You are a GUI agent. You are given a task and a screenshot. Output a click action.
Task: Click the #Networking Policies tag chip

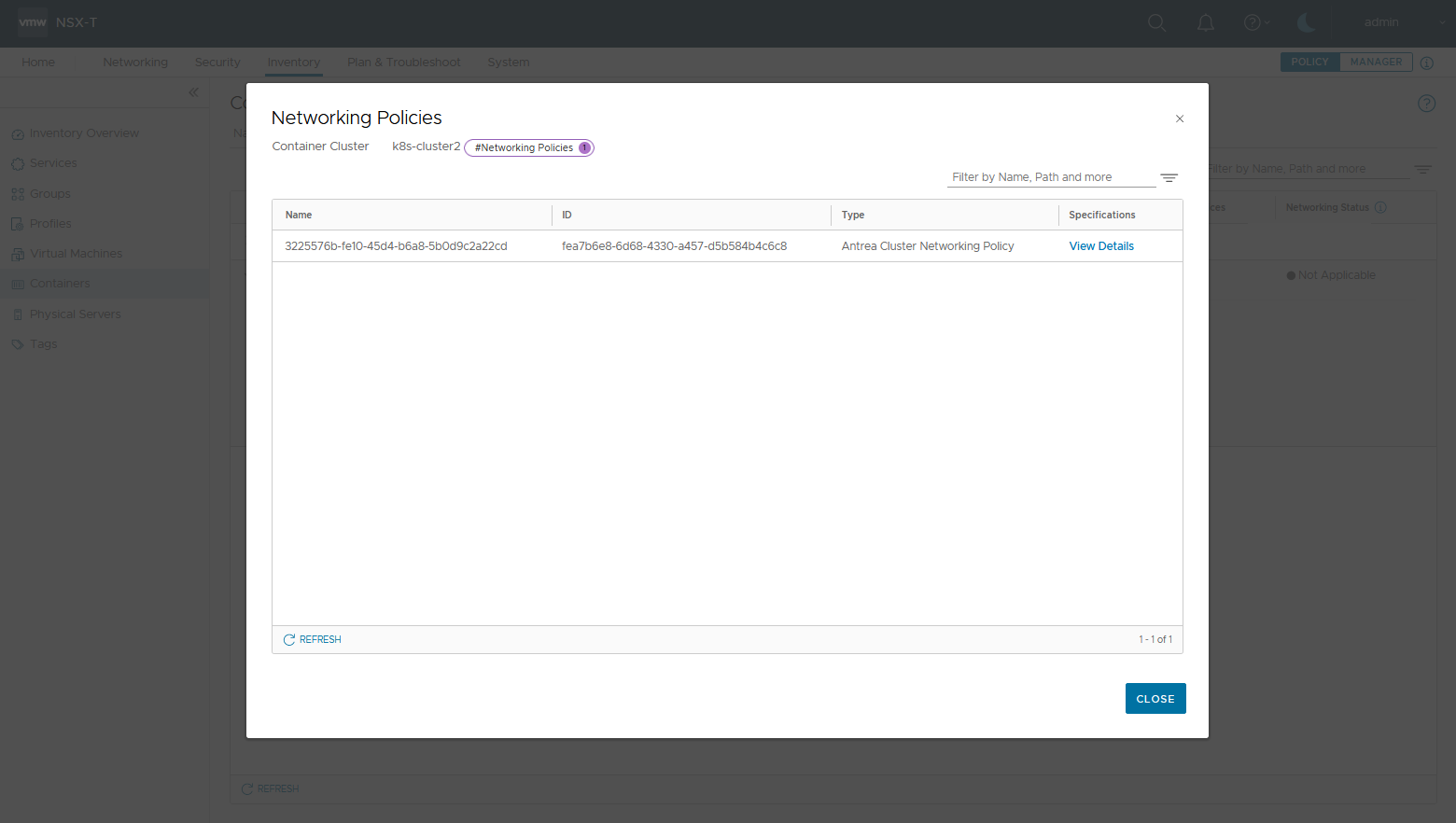coord(529,147)
